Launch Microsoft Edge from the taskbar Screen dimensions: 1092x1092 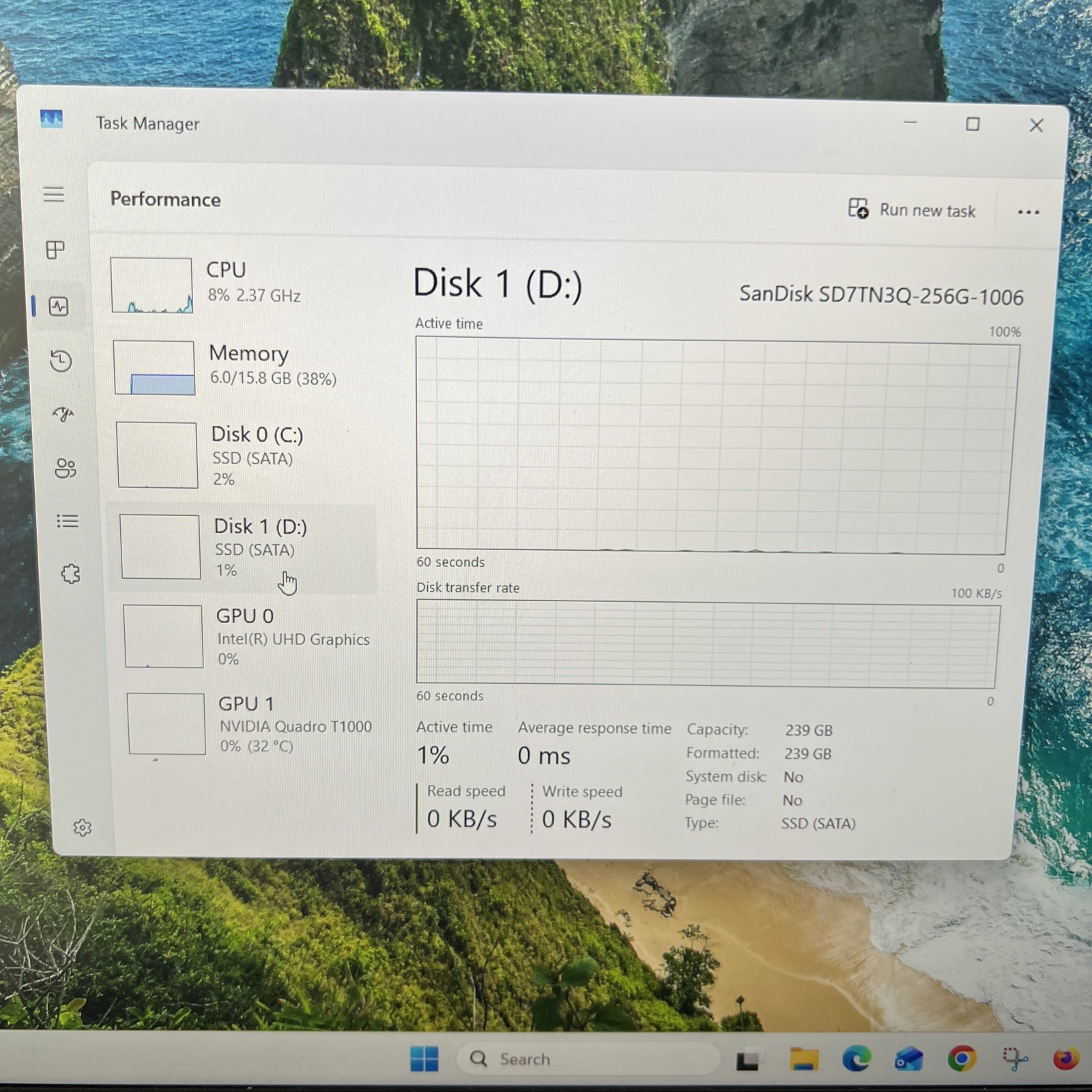[x=857, y=1059]
